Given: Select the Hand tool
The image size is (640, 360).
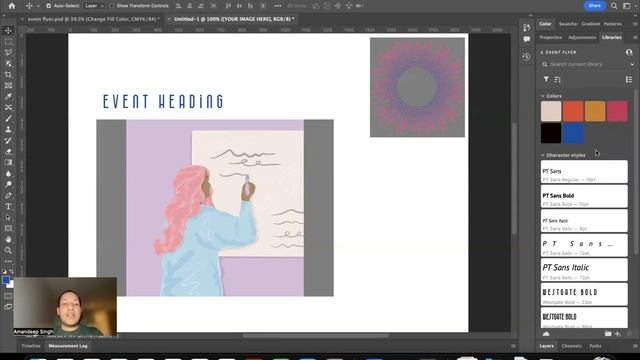Looking at the screenshot, I should 8,240.
